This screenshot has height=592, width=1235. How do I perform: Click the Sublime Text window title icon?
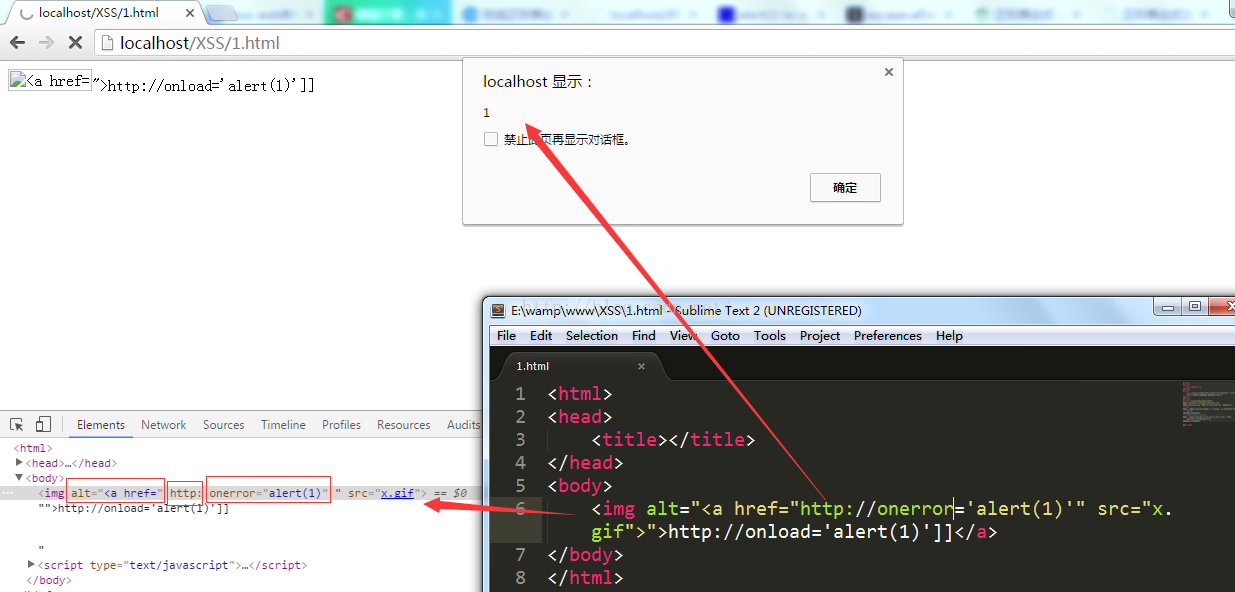point(497,310)
